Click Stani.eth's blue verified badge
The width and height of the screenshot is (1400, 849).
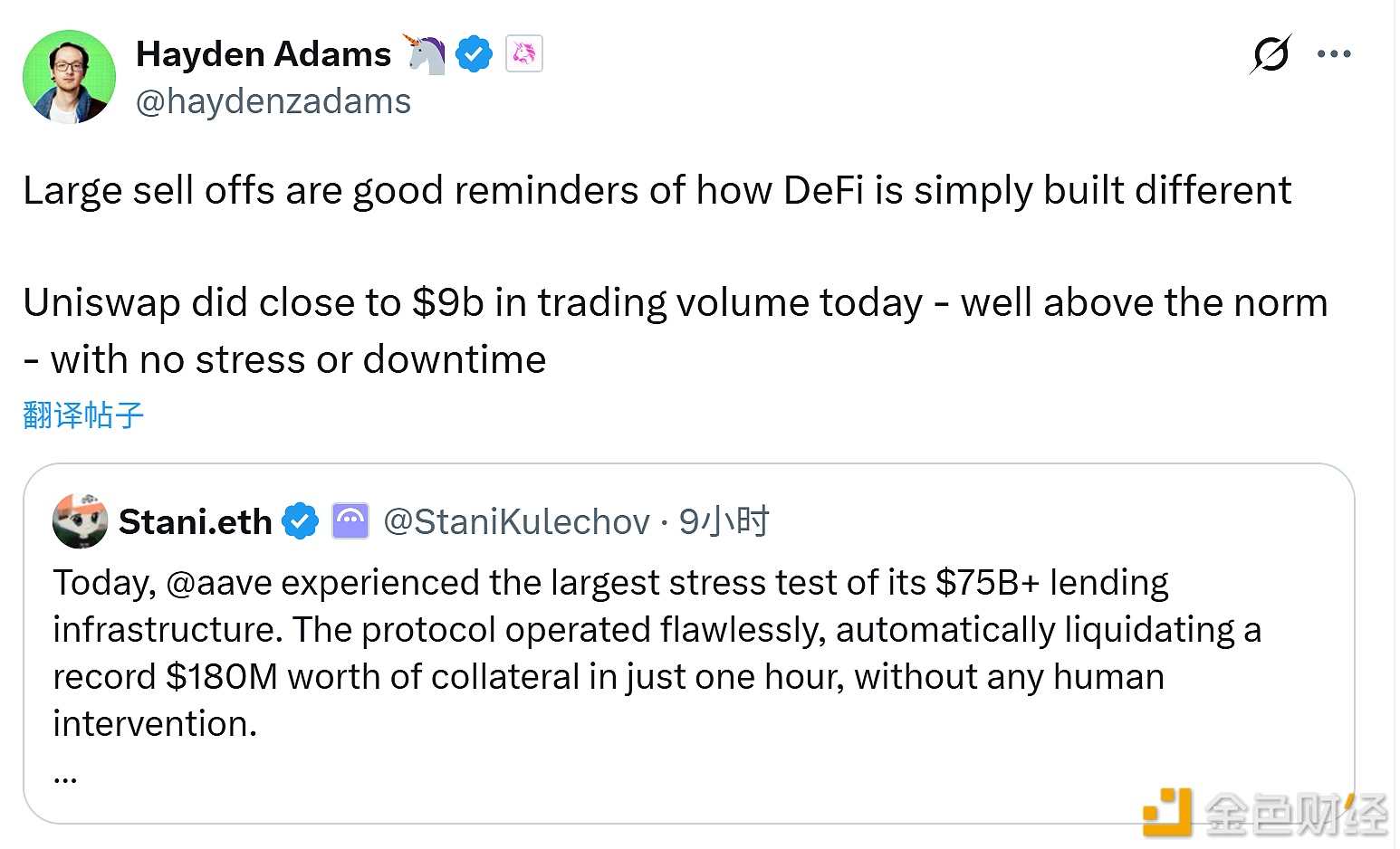click(301, 522)
